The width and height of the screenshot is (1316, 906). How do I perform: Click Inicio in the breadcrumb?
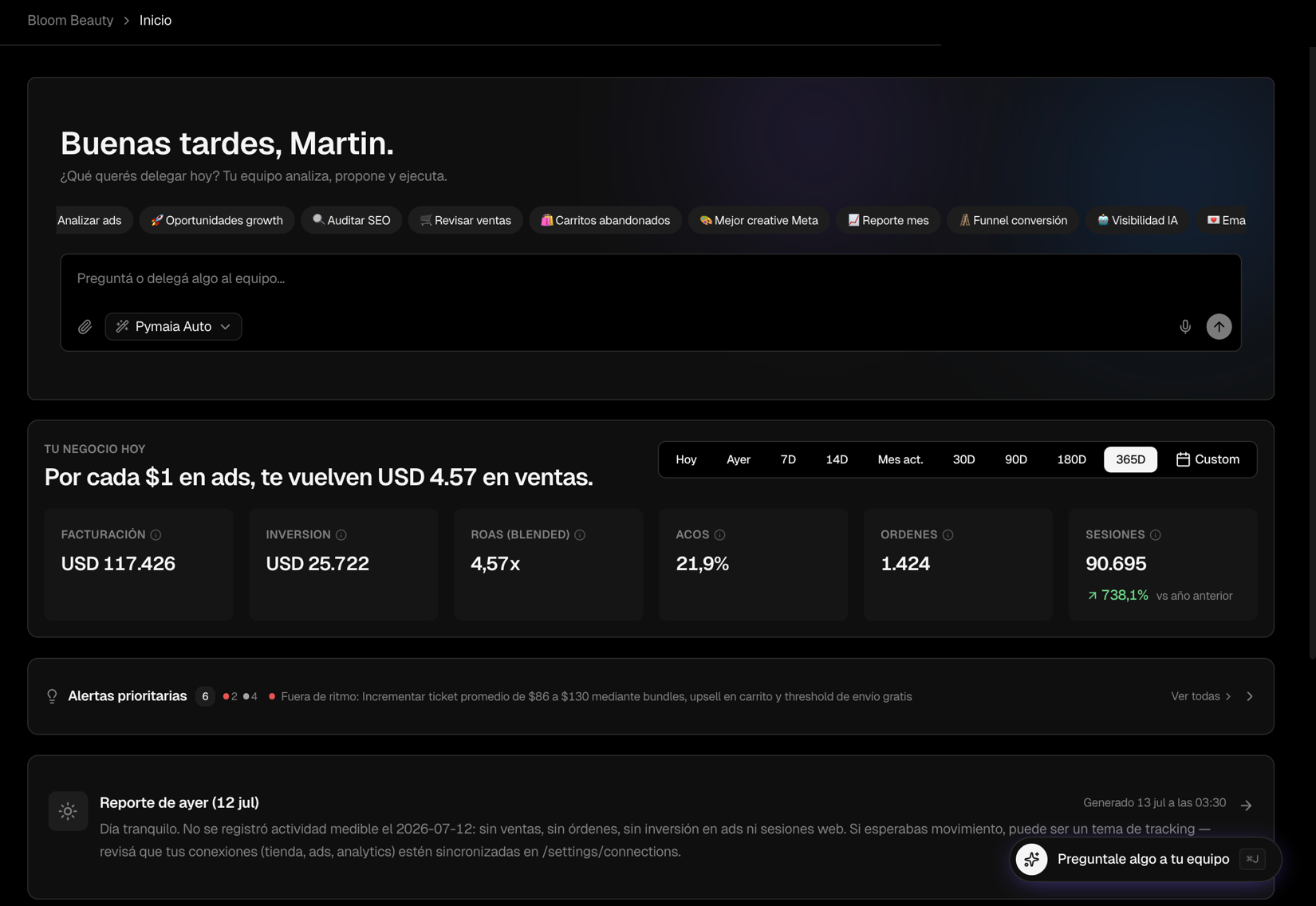tap(156, 21)
